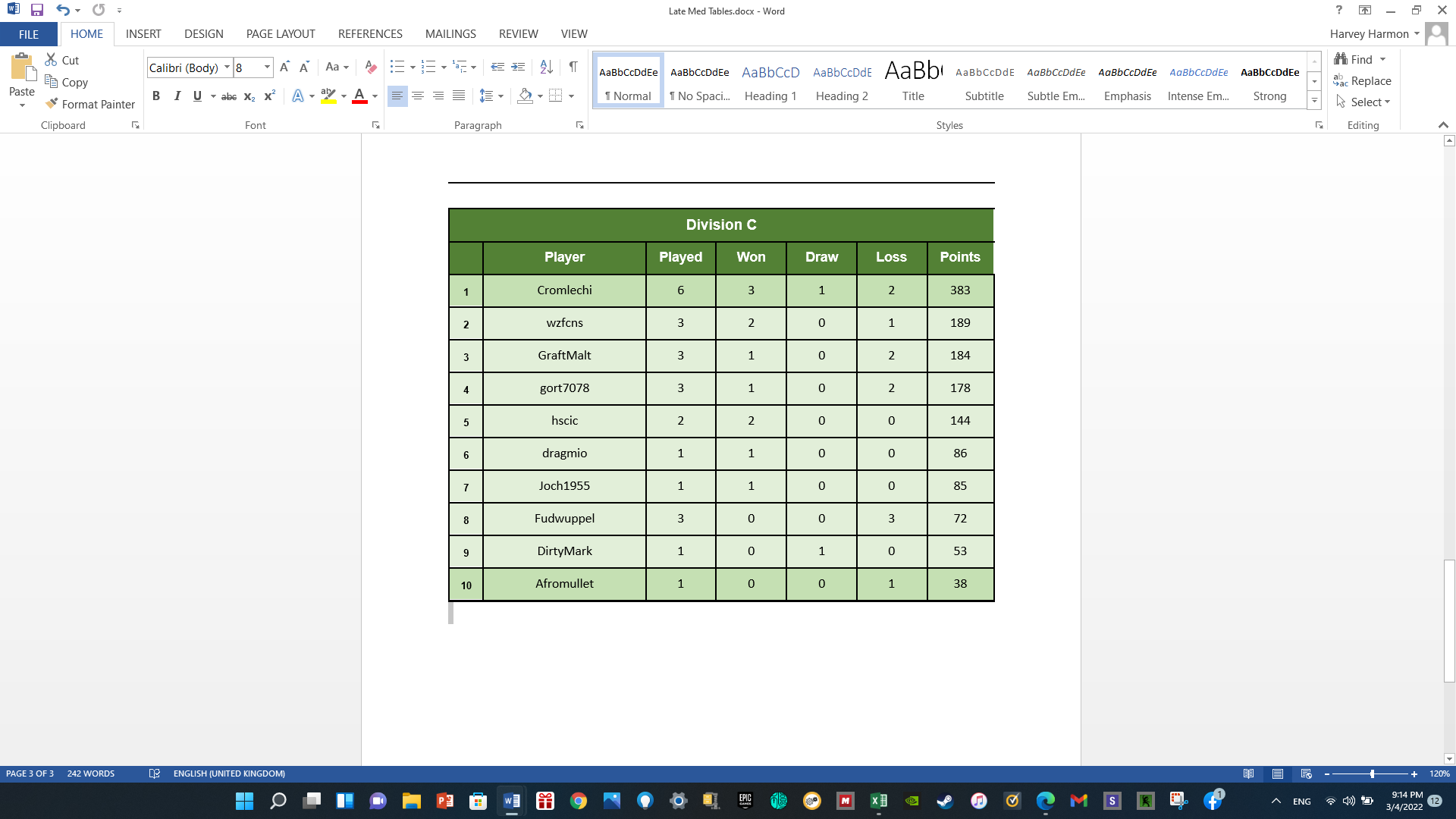Switch to Web Layout view

1307,773
